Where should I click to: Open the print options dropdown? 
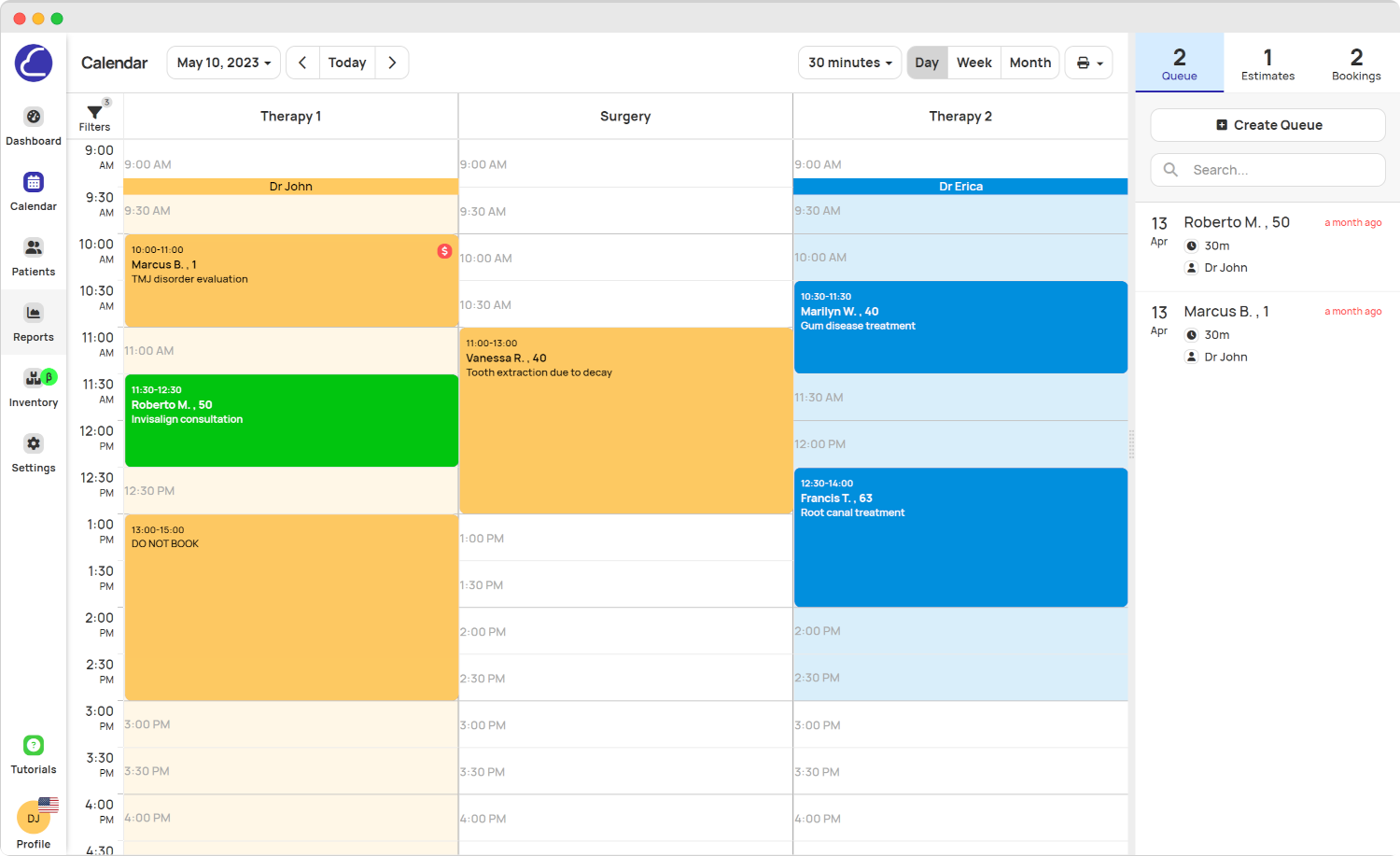click(1089, 63)
